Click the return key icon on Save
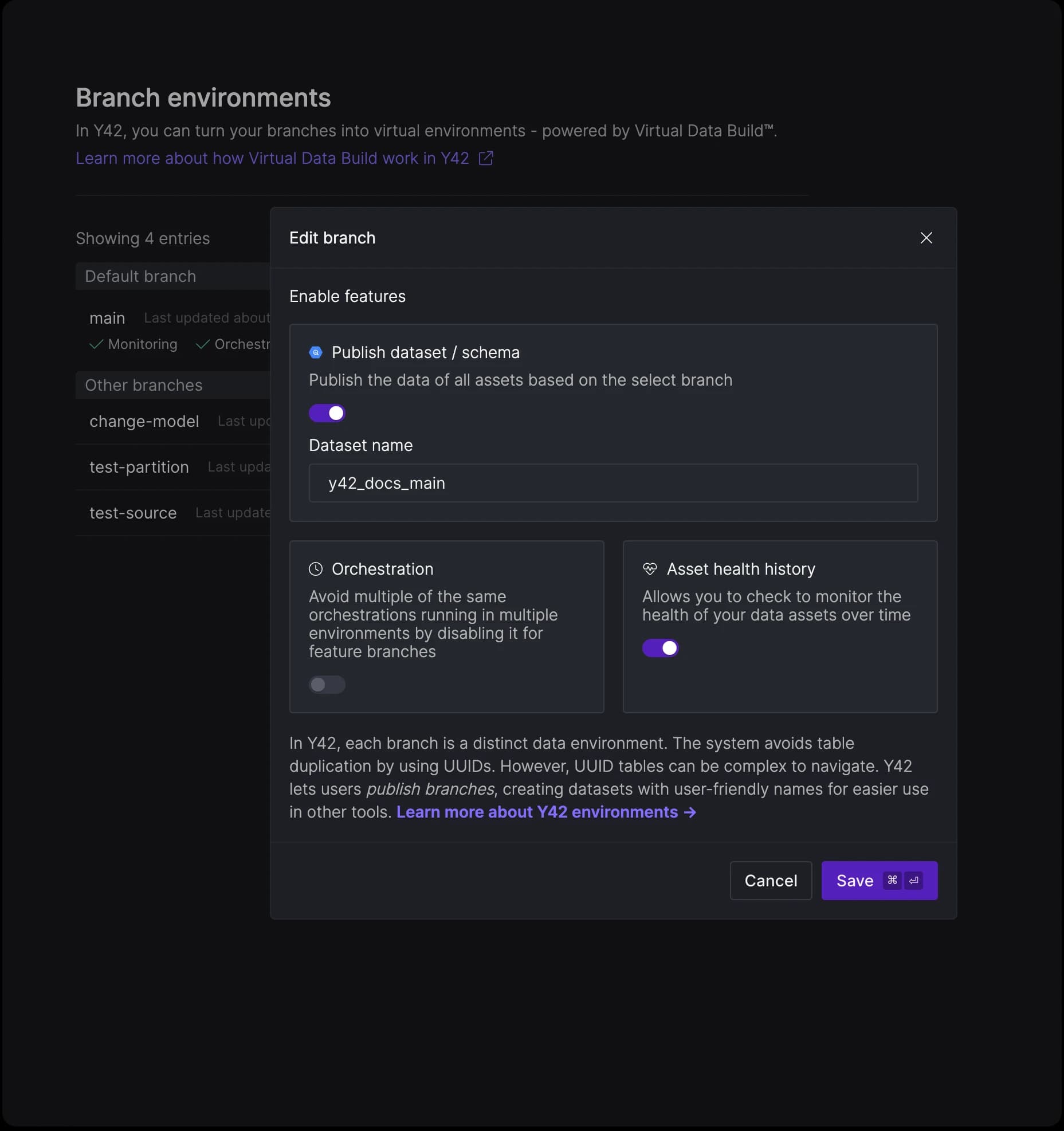 pyautogui.click(x=914, y=880)
